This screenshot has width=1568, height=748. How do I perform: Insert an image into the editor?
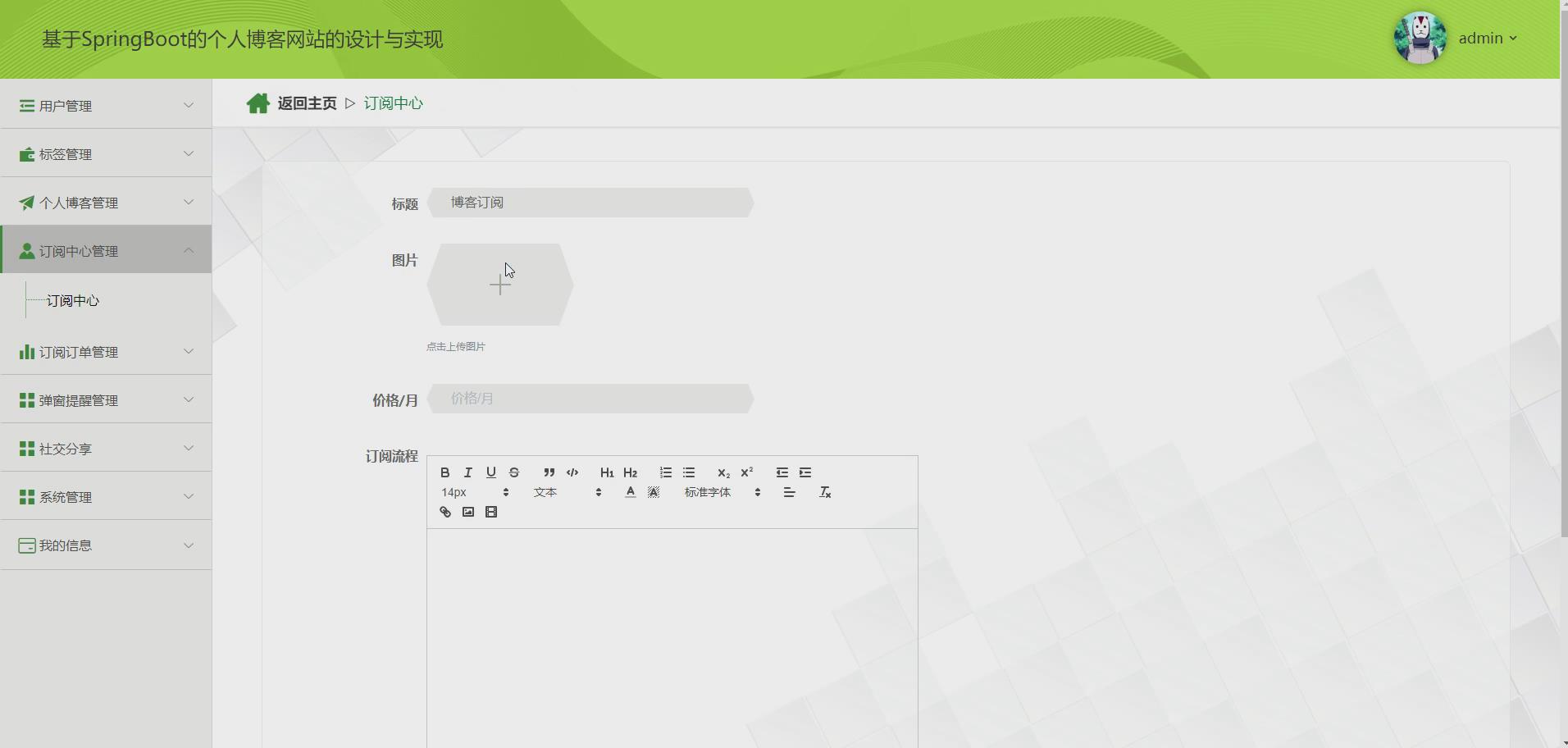tap(467, 512)
